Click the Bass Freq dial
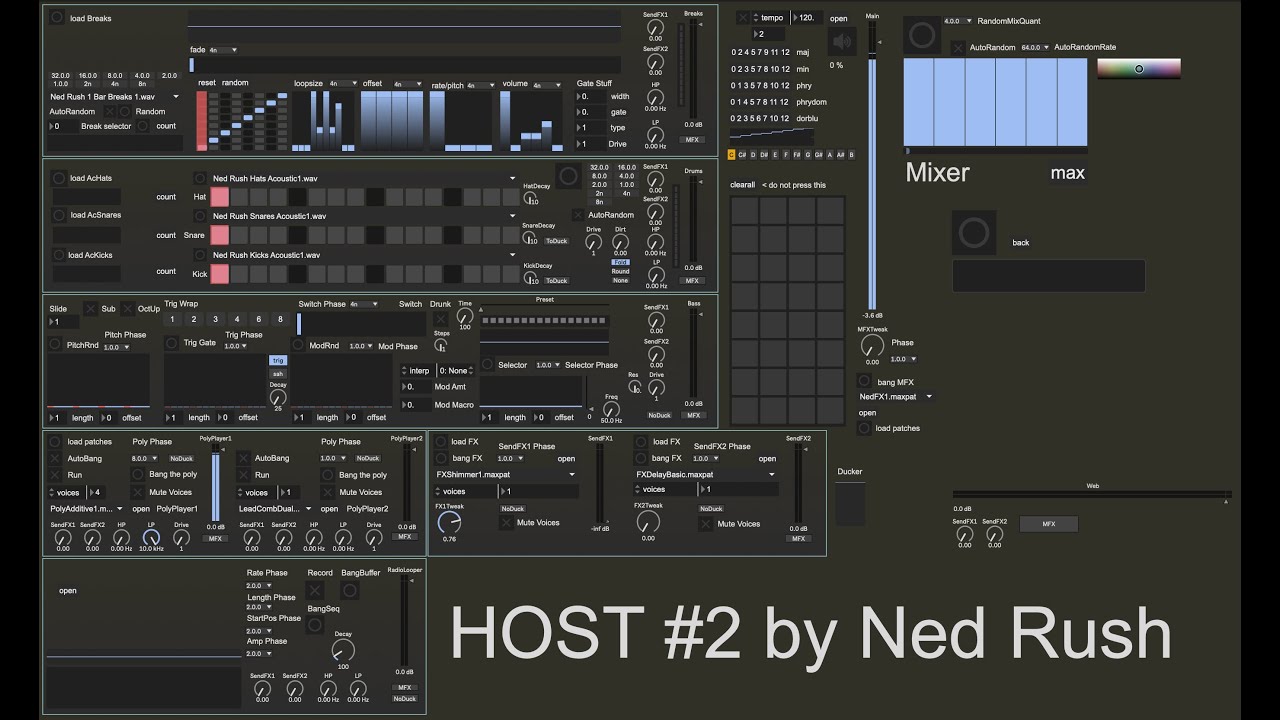1280x720 pixels. [611, 408]
